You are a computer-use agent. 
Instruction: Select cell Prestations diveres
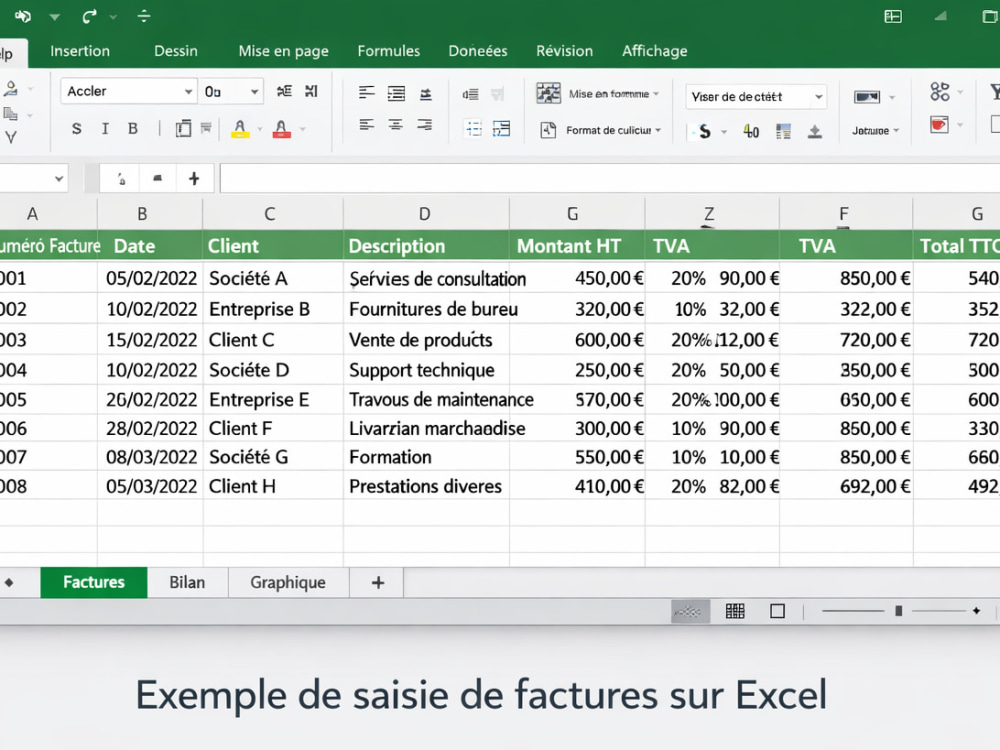click(x=426, y=486)
